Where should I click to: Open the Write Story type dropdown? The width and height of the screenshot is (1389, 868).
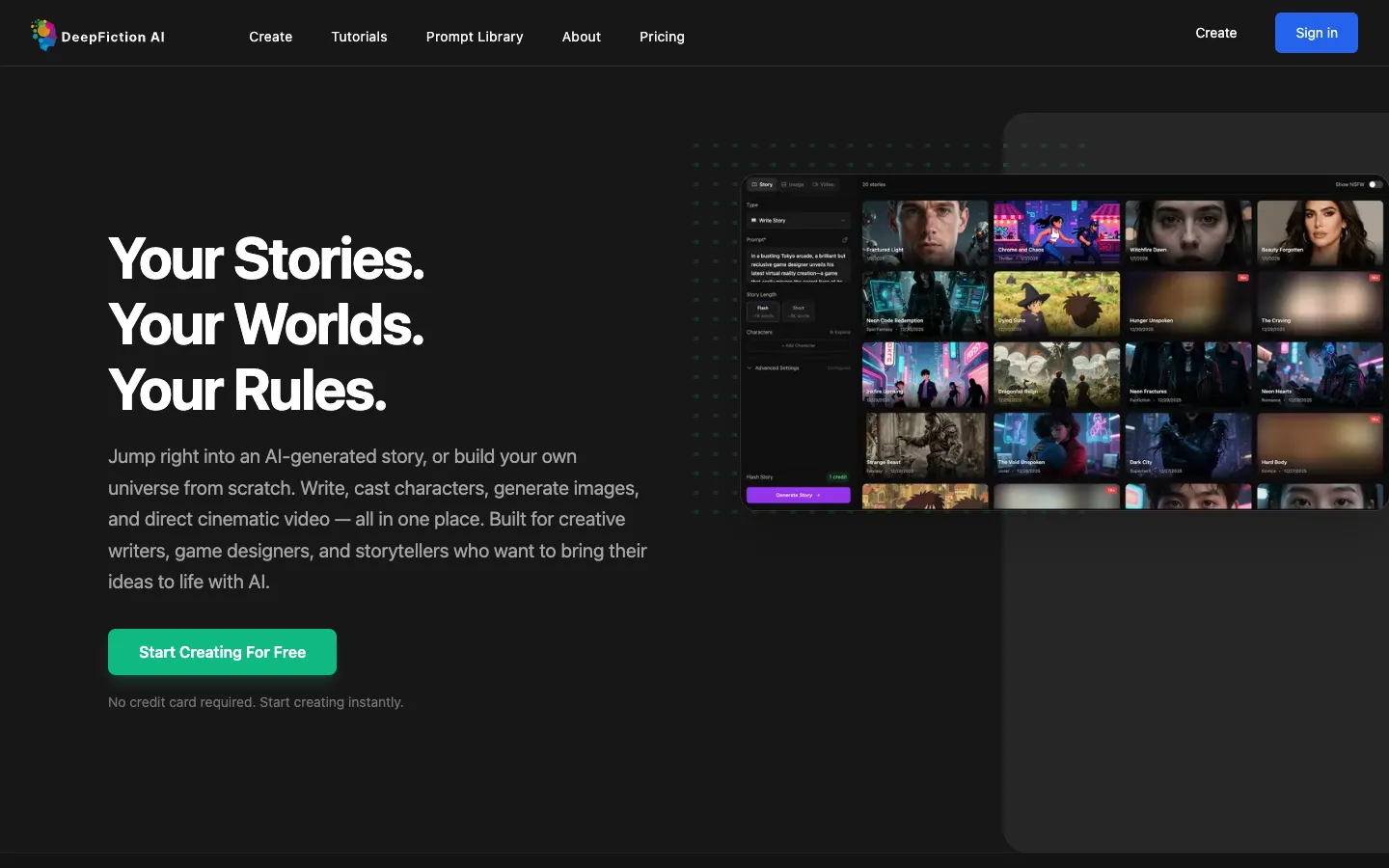coord(799,220)
